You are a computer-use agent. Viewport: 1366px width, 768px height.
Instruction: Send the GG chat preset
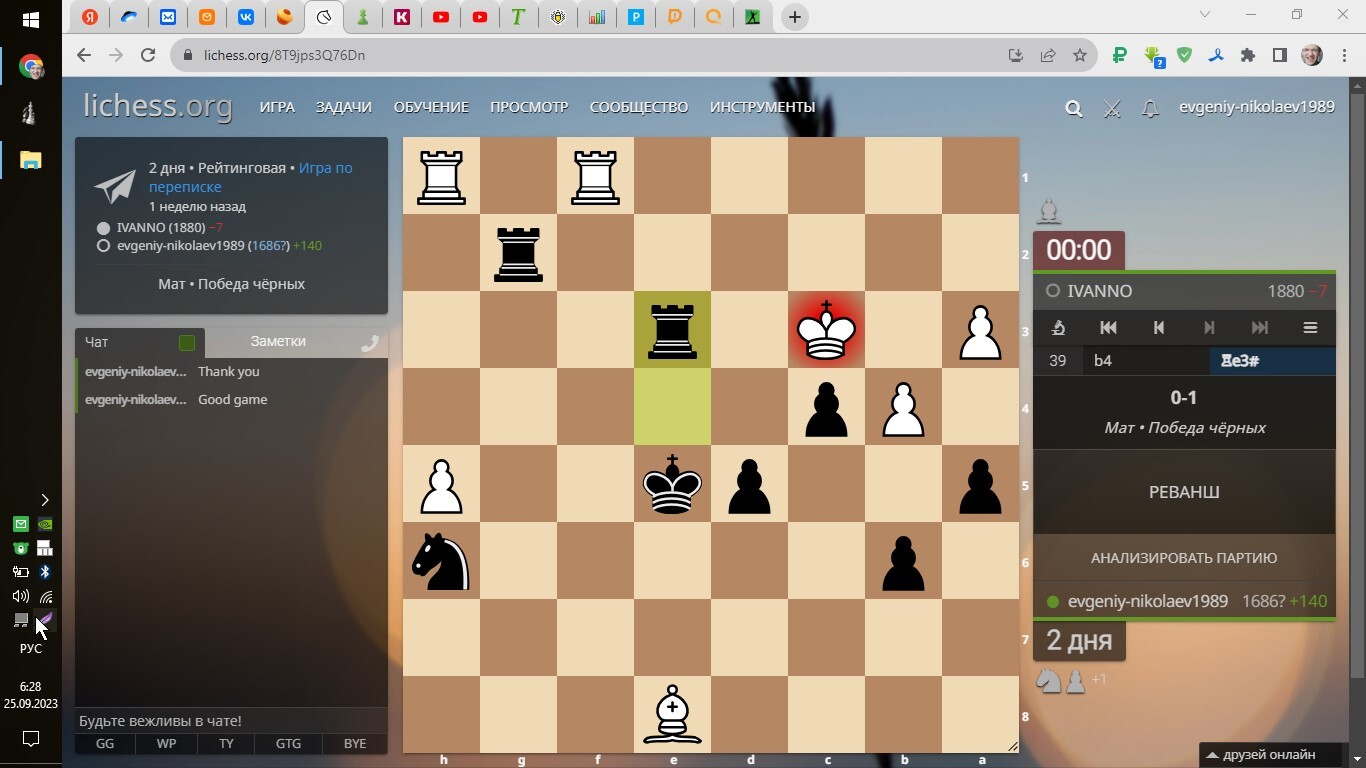point(105,744)
